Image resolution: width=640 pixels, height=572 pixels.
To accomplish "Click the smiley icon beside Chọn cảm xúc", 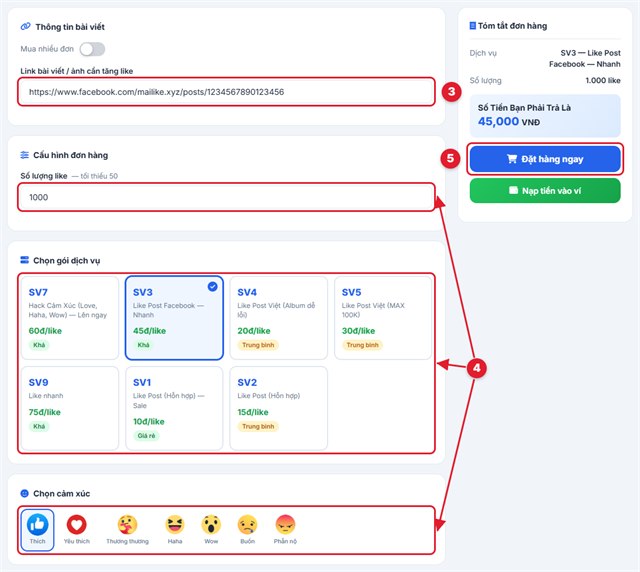I will coord(24,493).
